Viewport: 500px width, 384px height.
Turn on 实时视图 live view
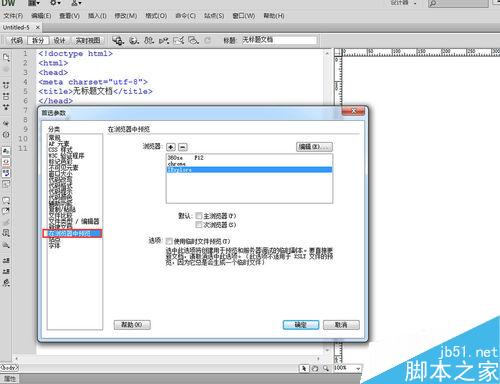pyautogui.click(x=88, y=41)
